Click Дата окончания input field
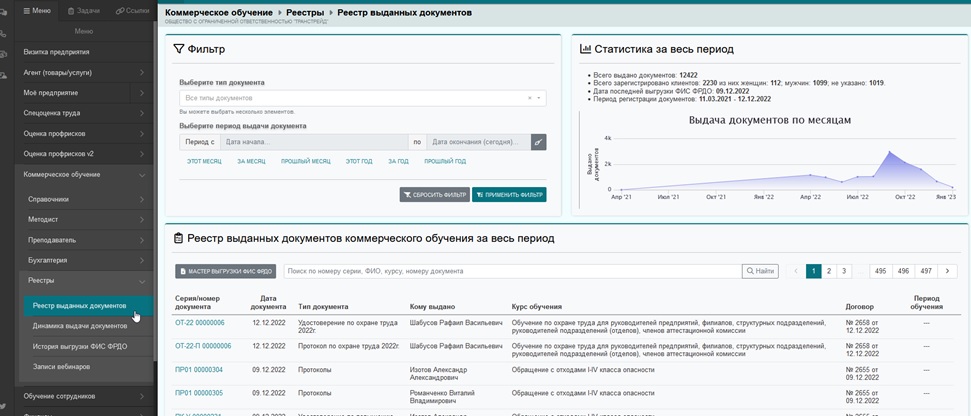 click(x=479, y=142)
